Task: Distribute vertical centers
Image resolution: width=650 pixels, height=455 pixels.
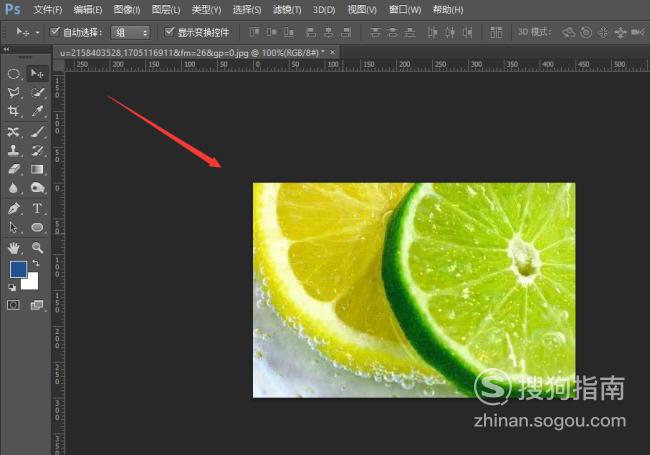Action: (392, 32)
